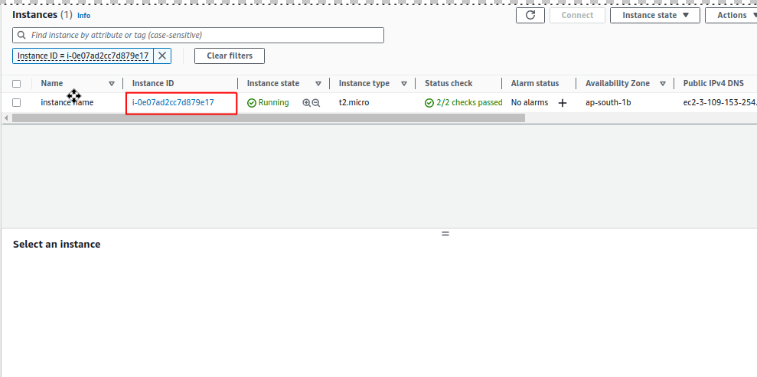Click the No alarms cell
757x377 pixels.
(530, 102)
